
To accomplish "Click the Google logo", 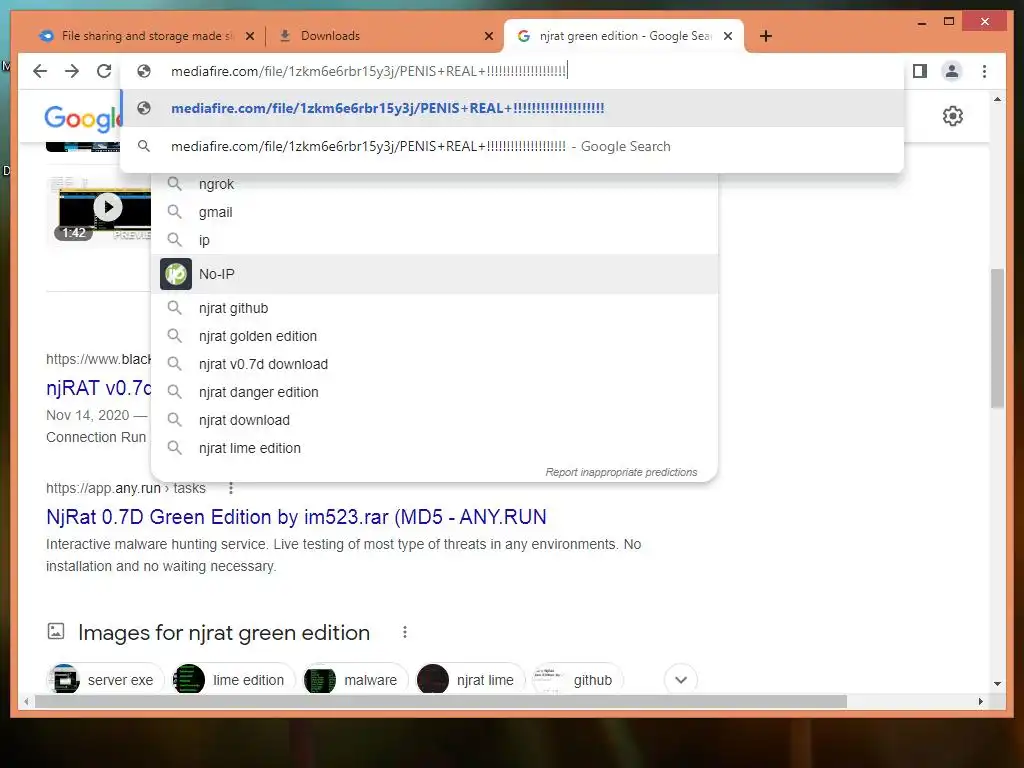I will pos(82,119).
